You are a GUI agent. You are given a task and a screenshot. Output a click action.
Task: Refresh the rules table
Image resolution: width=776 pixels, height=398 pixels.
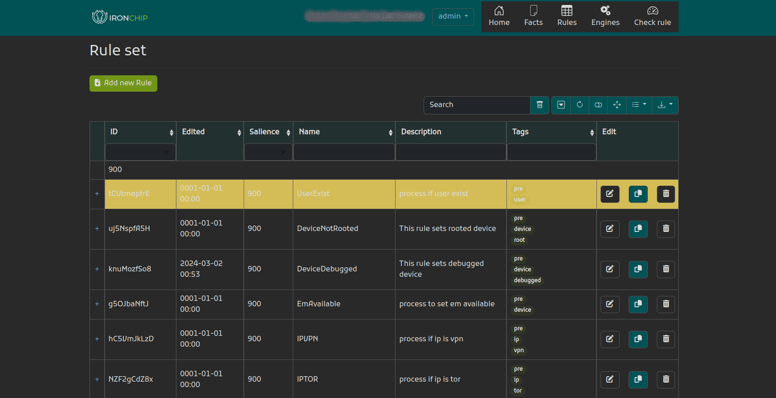[580, 105]
